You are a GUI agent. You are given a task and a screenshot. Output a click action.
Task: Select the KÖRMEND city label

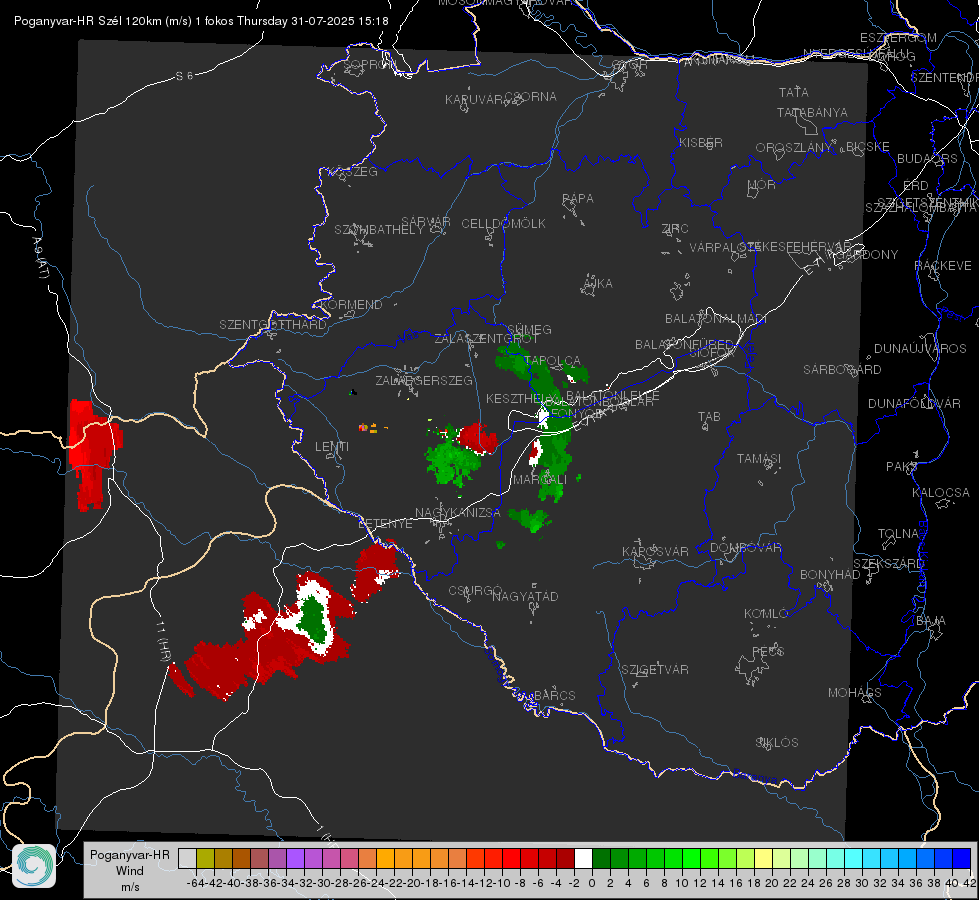pos(350,305)
